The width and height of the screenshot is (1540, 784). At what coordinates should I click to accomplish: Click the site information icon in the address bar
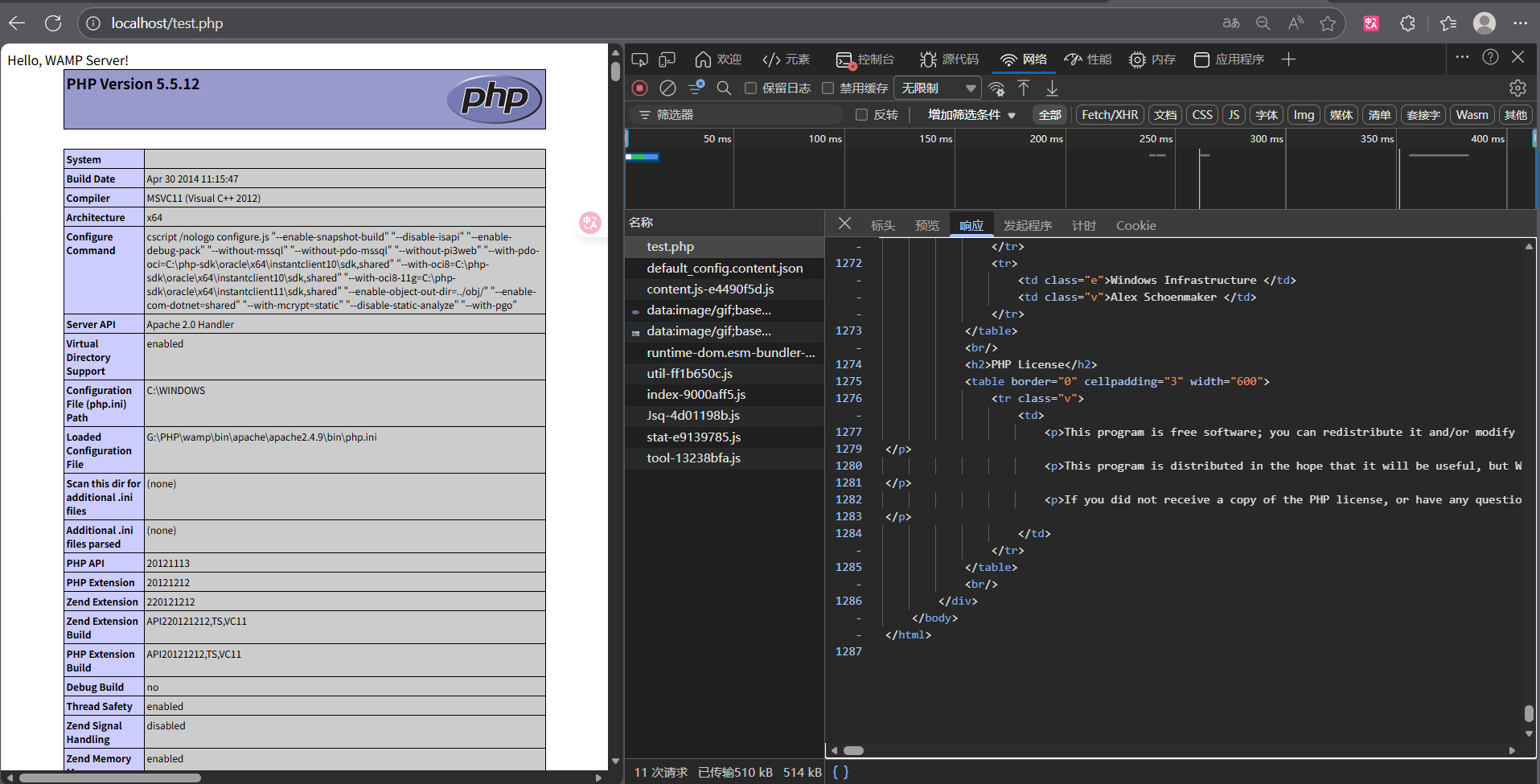coord(93,23)
